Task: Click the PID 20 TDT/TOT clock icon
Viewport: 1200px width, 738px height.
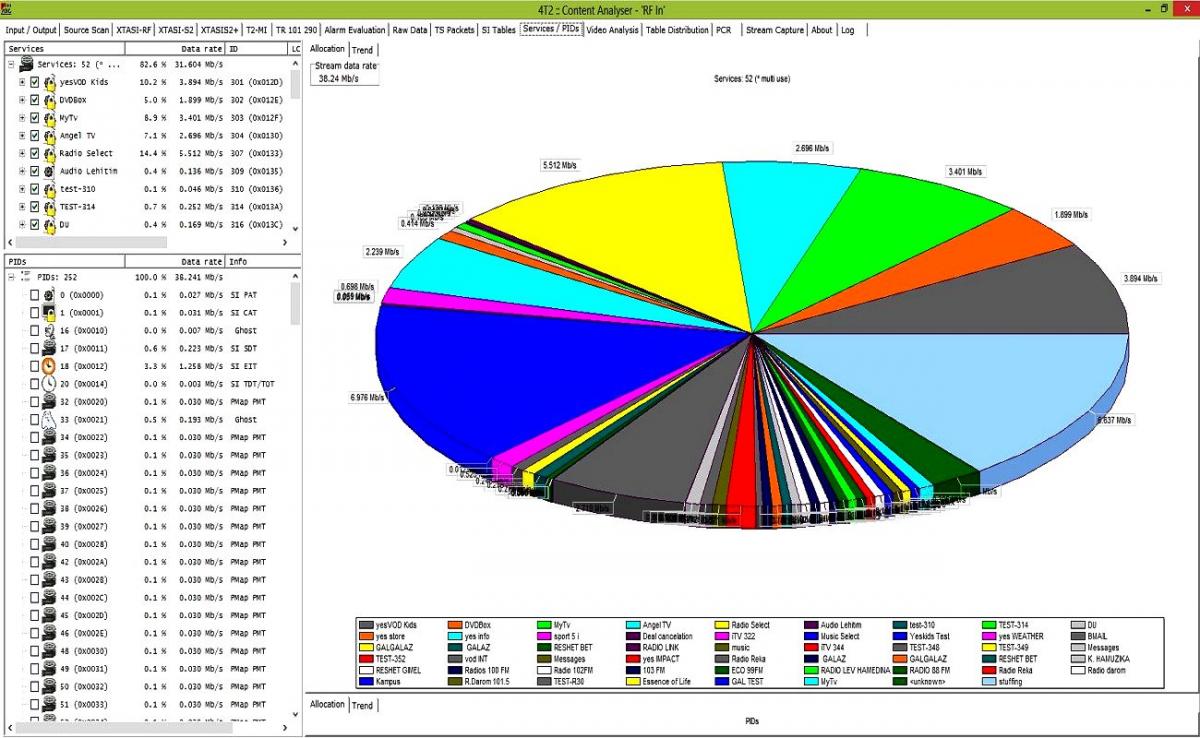Action: 49,384
